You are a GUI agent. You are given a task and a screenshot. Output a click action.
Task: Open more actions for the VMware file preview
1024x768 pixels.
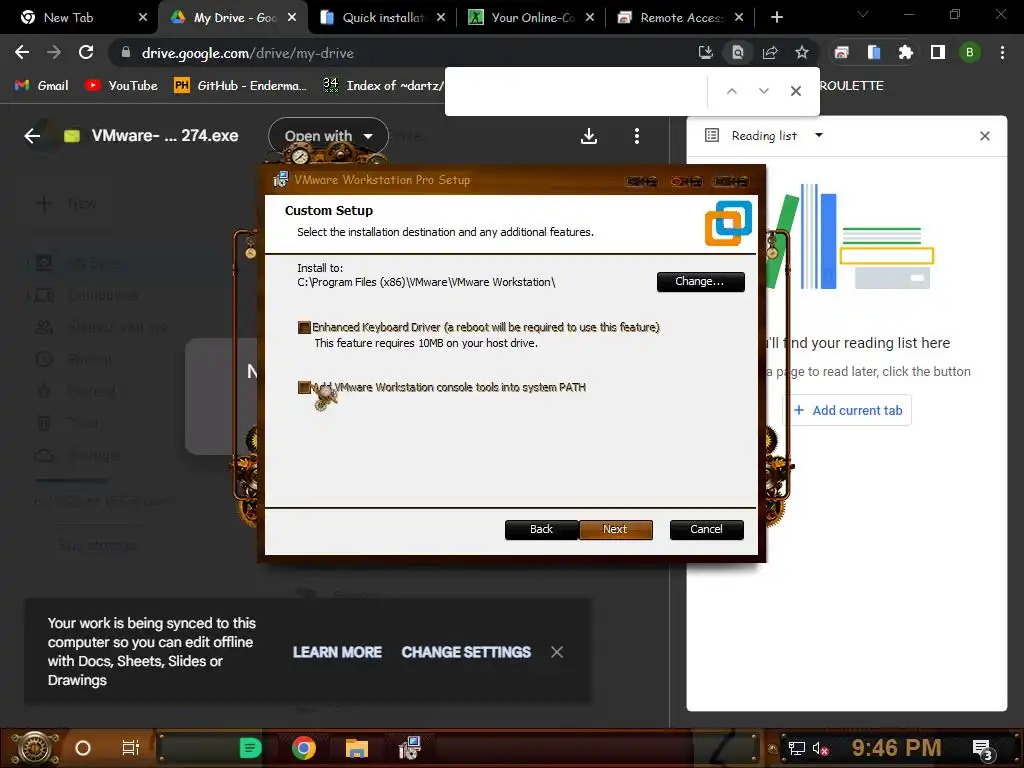click(x=637, y=136)
